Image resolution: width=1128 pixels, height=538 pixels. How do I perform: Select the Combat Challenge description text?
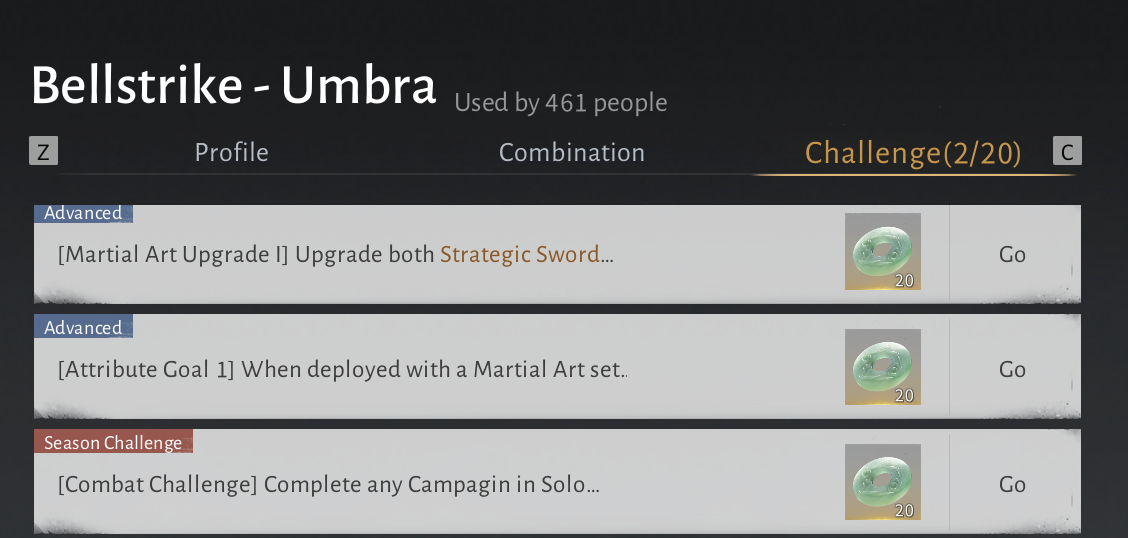click(328, 485)
